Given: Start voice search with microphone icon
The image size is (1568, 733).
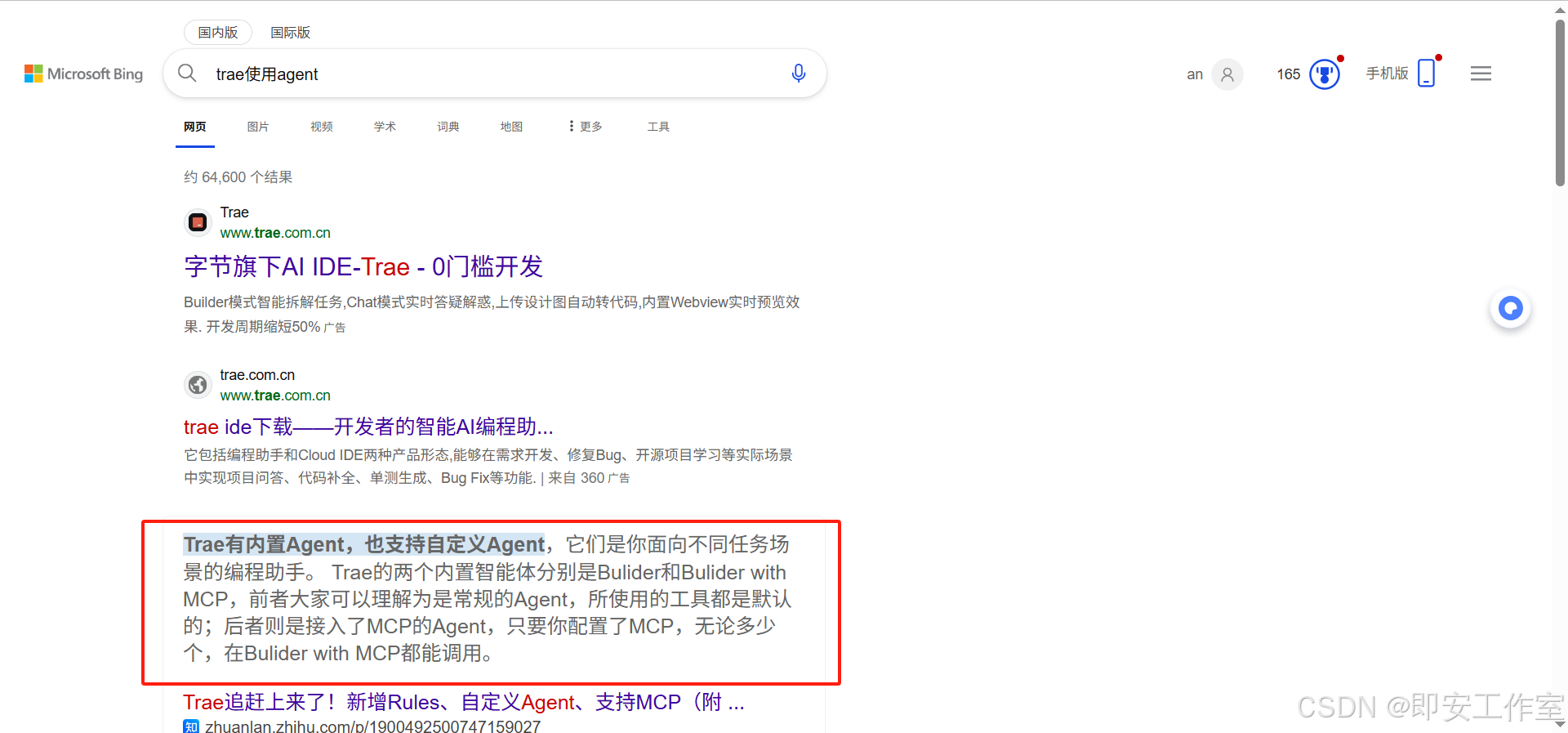Looking at the screenshot, I should click(x=799, y=74).
